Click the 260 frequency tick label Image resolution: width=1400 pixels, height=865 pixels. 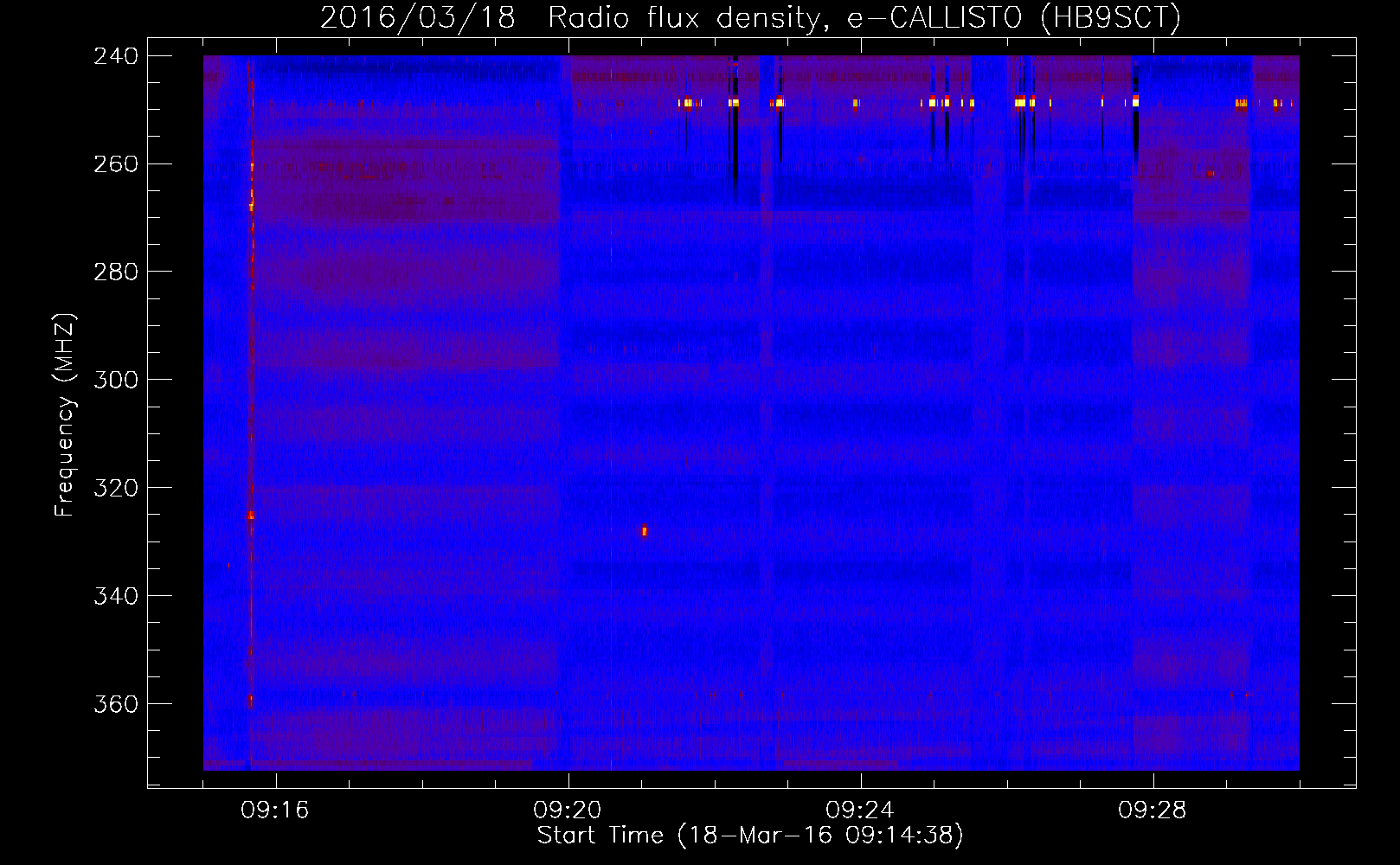coord(116,164)
